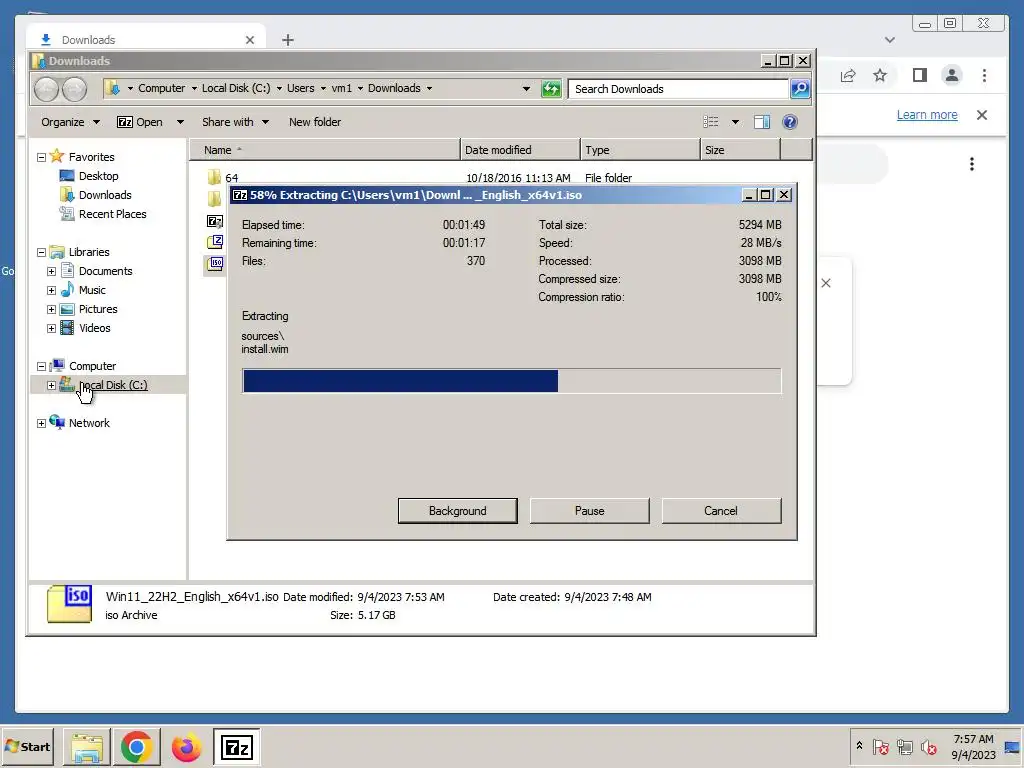Open new tab in Chrome
The image size is (1024, 768).
288,40
